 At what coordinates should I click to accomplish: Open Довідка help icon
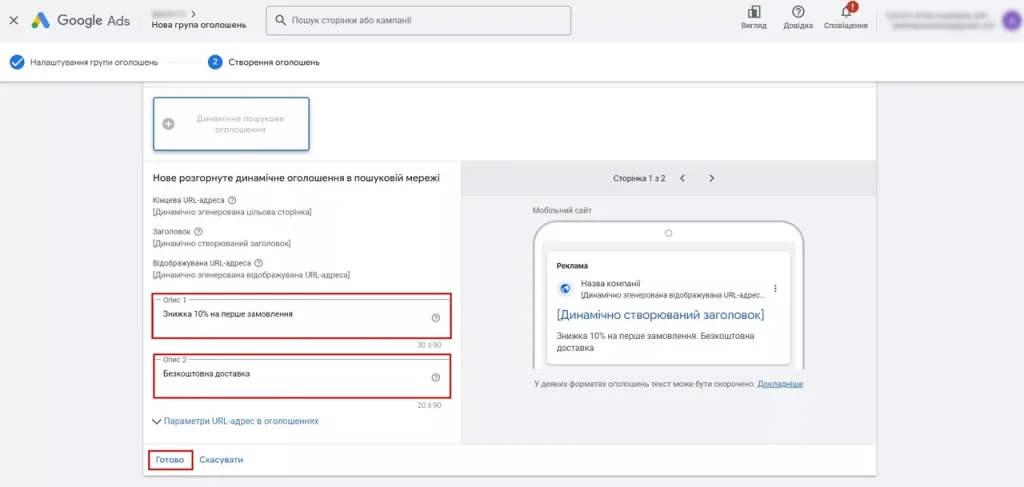coord(798,18)
